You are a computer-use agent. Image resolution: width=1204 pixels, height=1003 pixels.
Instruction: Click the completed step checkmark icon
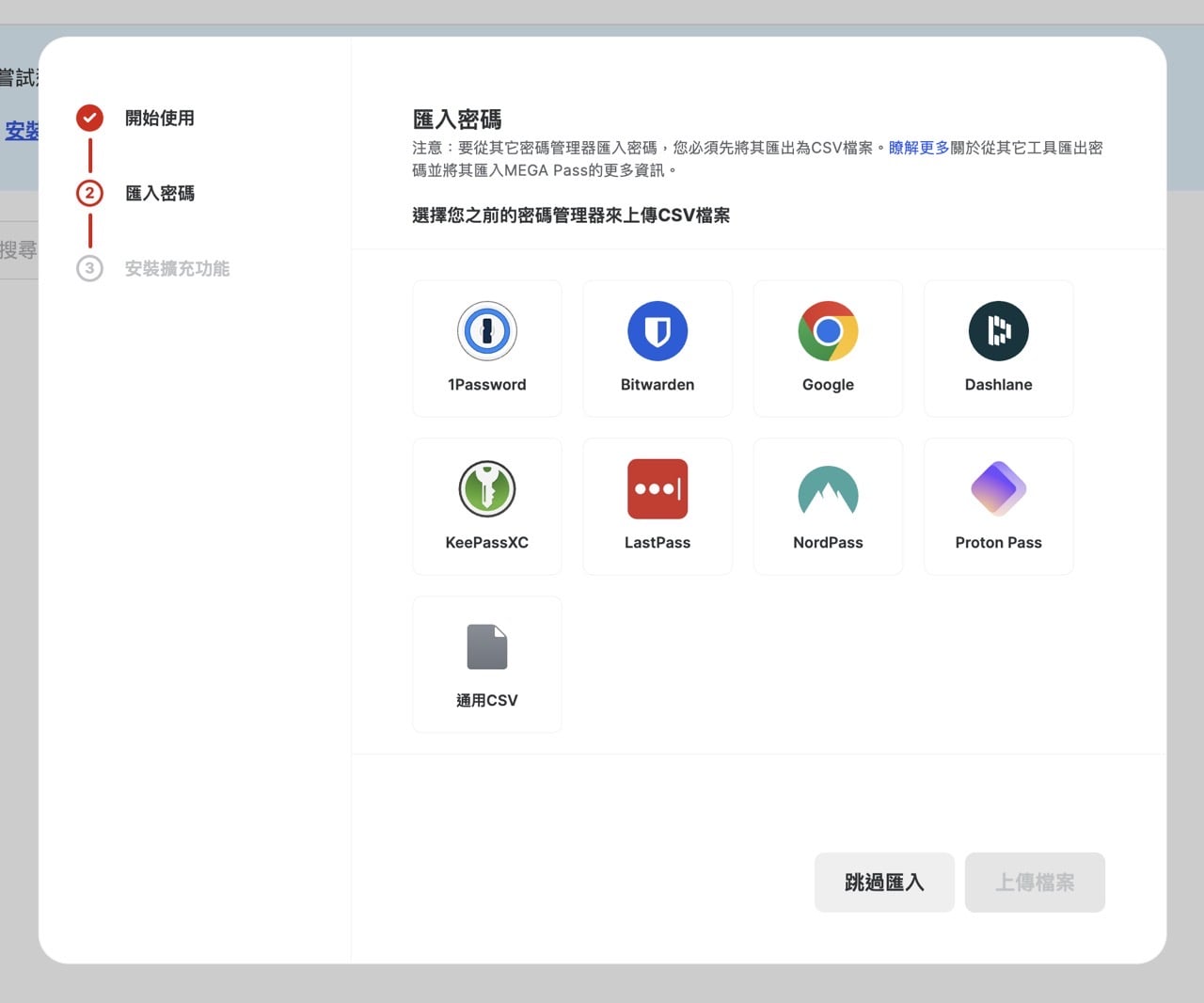(x=89, y=118)
